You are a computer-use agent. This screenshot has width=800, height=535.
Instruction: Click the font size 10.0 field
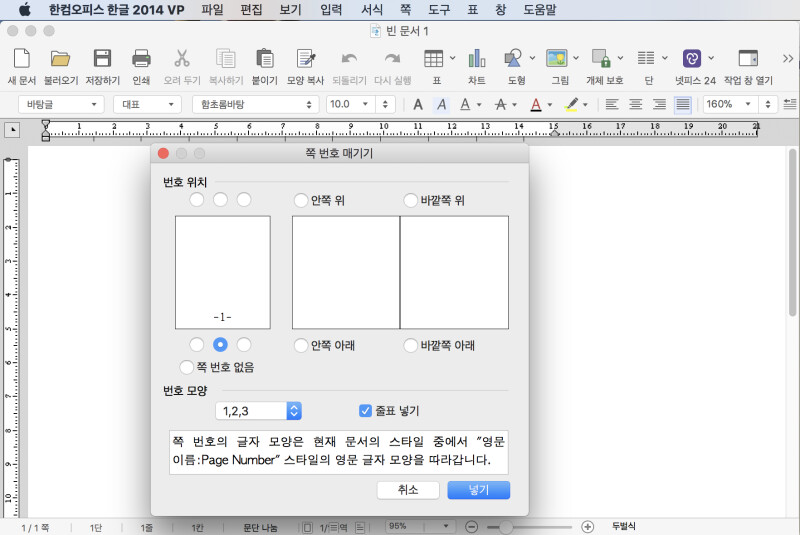tap(342, 104)
